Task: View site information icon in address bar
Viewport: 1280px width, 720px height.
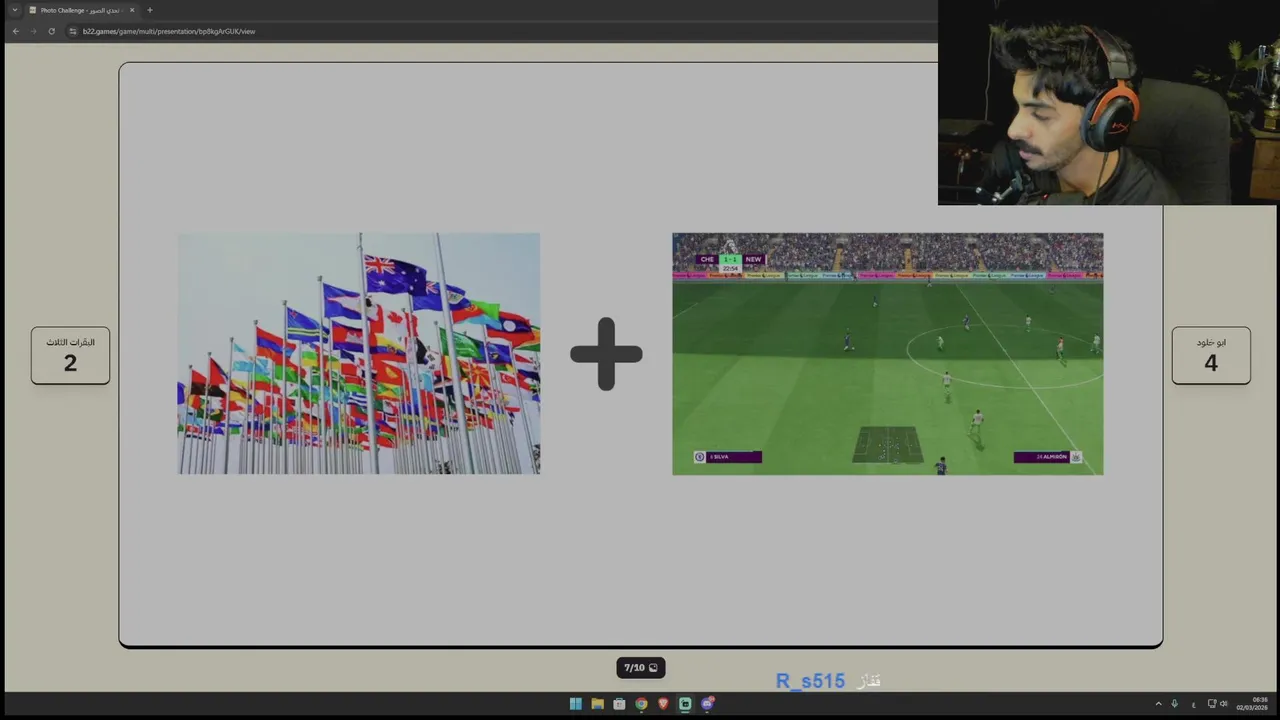Action: point(73,31)
